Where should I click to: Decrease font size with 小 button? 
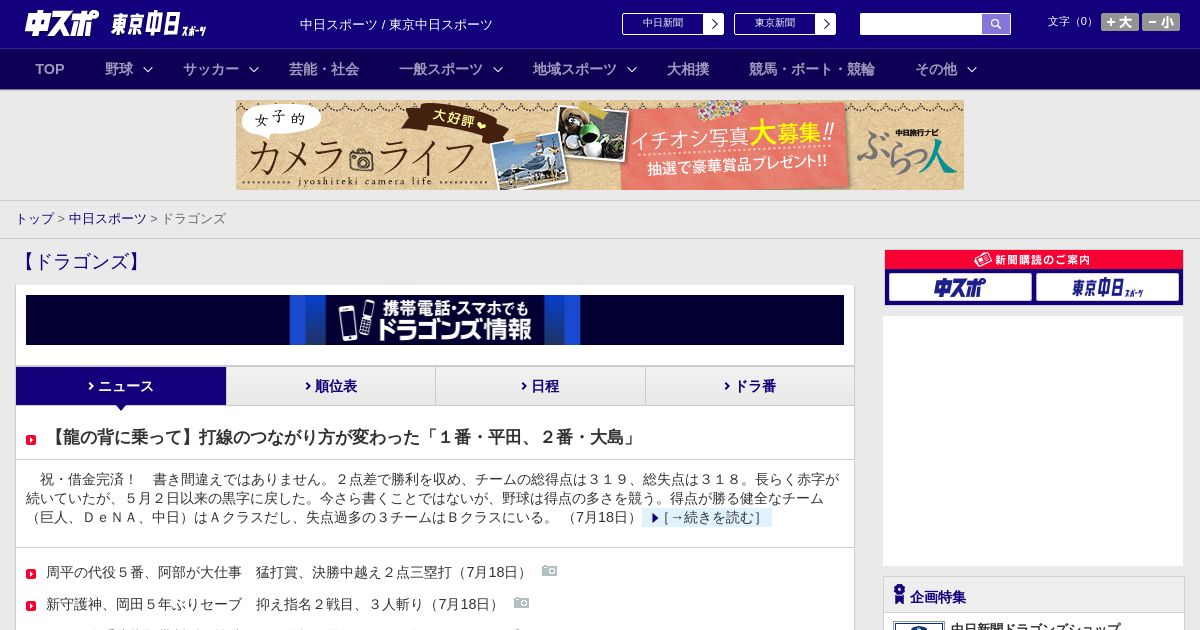point(1161,22)
